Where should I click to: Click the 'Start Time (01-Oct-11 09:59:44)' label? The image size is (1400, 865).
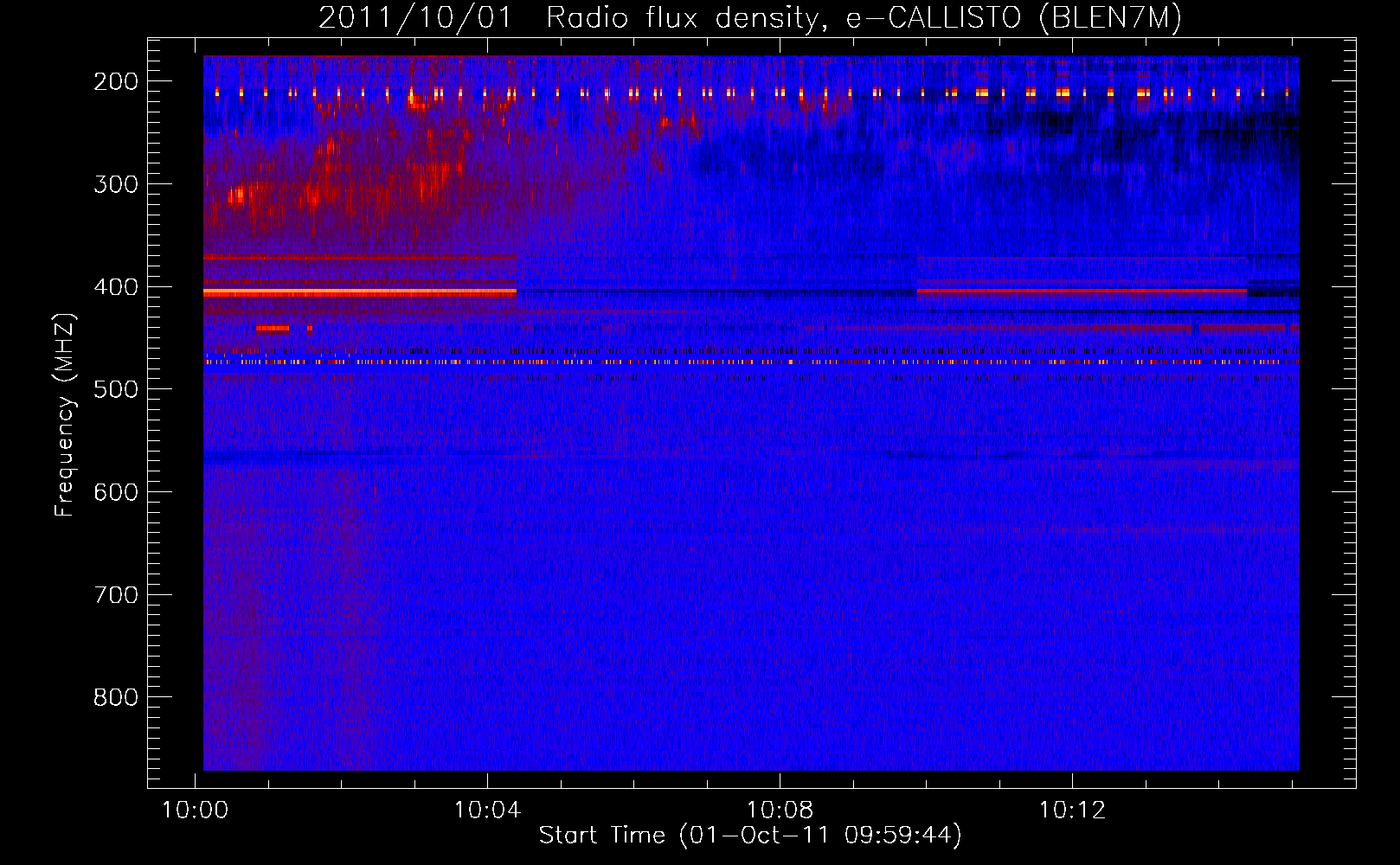[x=750, y=835]
